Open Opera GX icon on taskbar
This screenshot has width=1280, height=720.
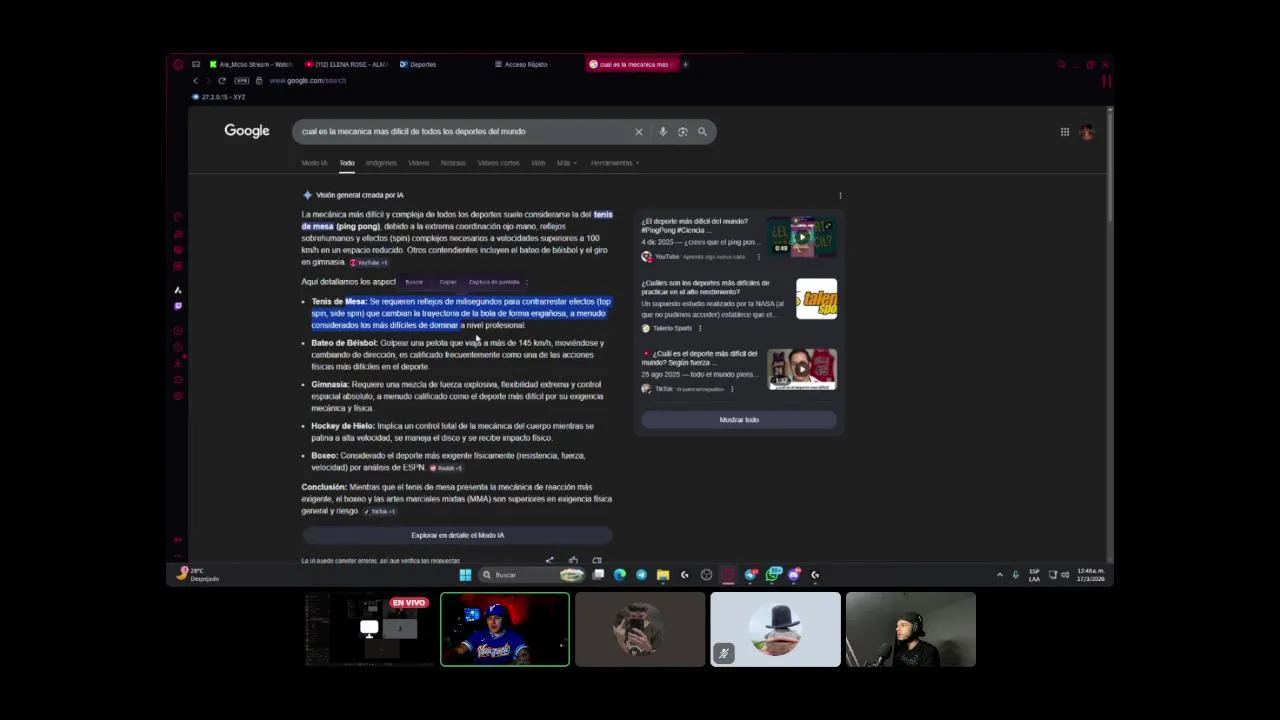click(x=728, y=574)
